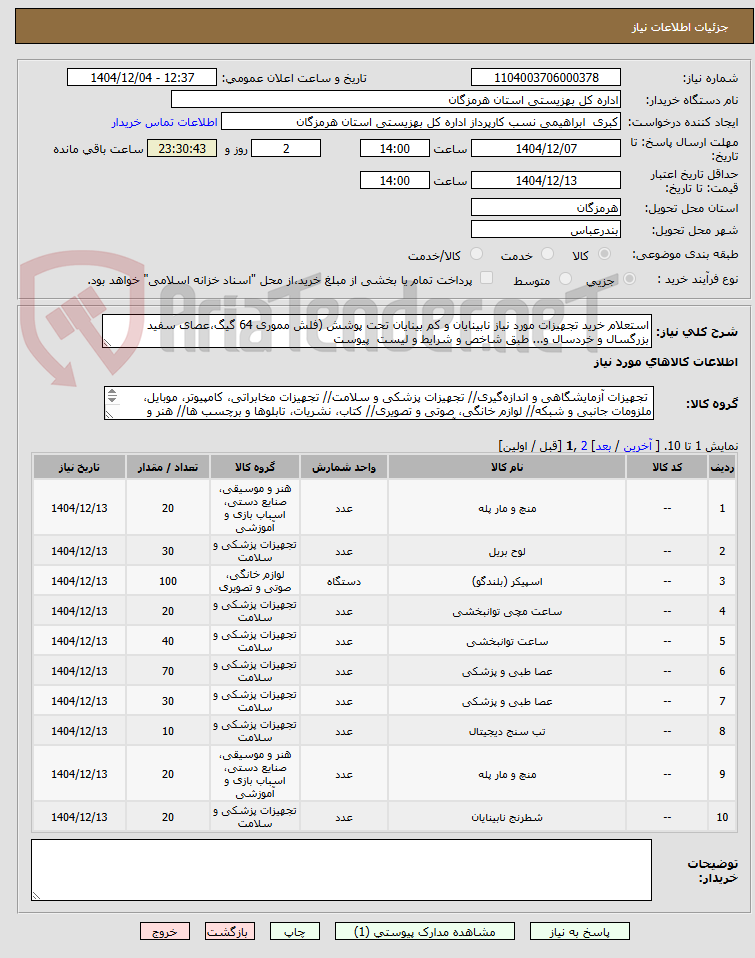This screenshot has width=755, height=958.
Task: Select the کالا/خدمت radio button
Action: (x=476, y=254)
